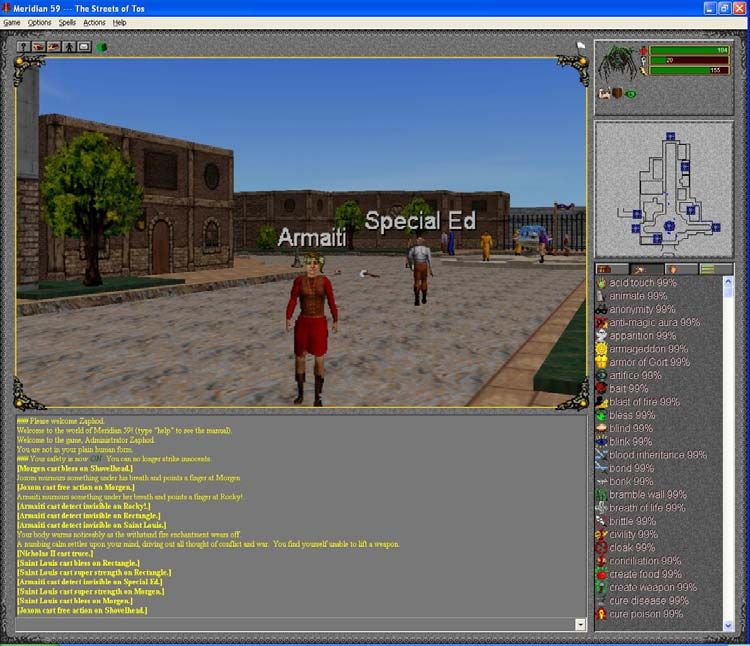Click the red health icon beside top bar
Screen dimensions: 750x646
[644, 50]
